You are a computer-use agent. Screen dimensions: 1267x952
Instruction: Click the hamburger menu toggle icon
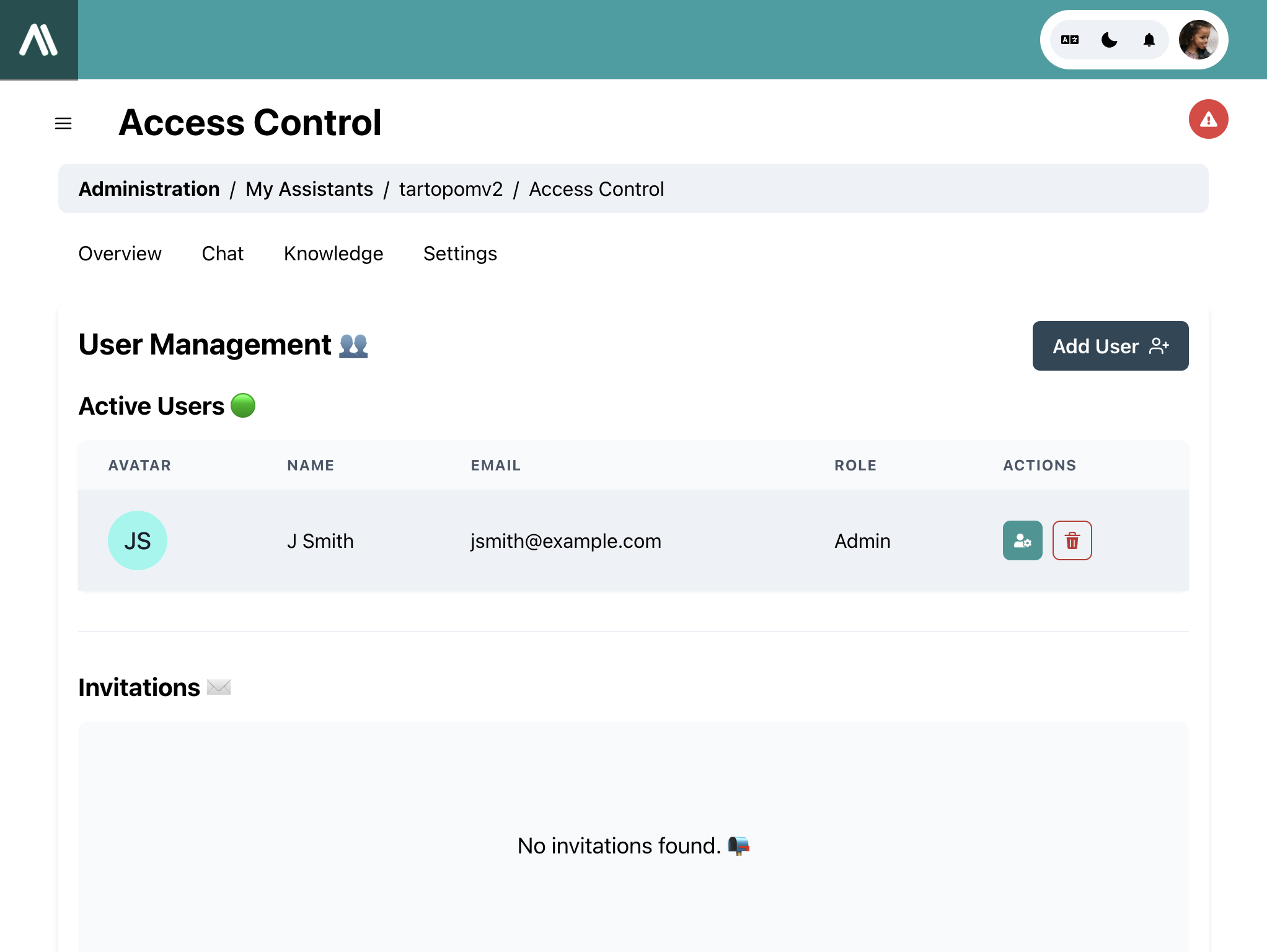pos(63,123)
